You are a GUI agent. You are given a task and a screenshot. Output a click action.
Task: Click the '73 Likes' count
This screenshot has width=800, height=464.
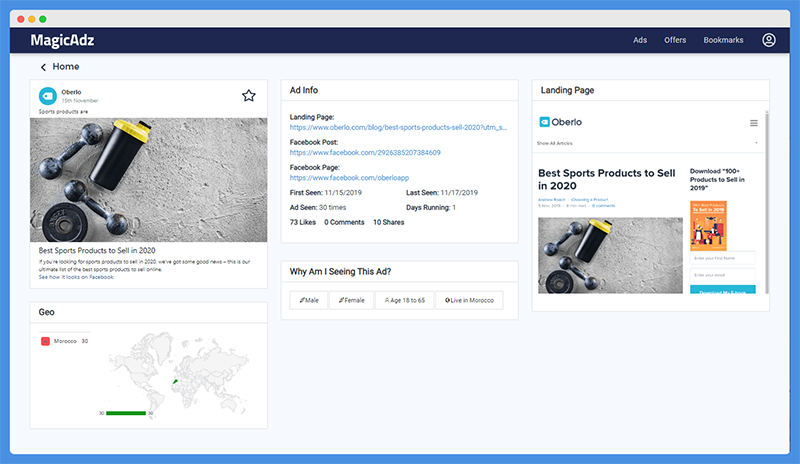click(303, 222)
